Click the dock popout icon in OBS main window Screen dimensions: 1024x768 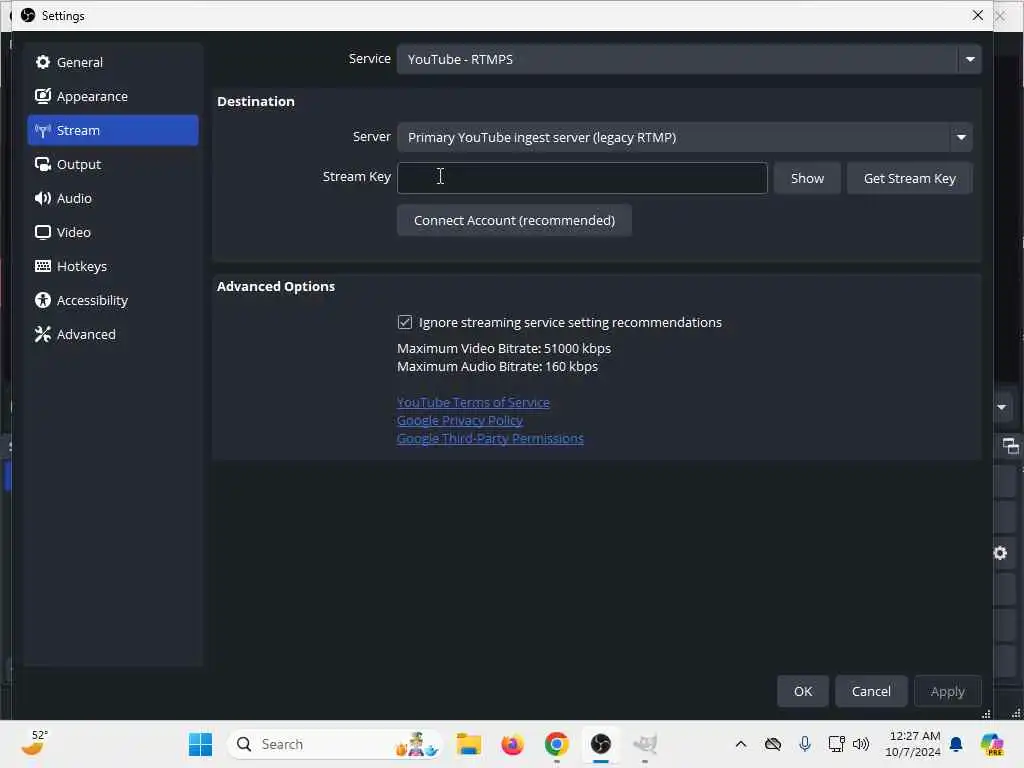(x=1010, y=446)
